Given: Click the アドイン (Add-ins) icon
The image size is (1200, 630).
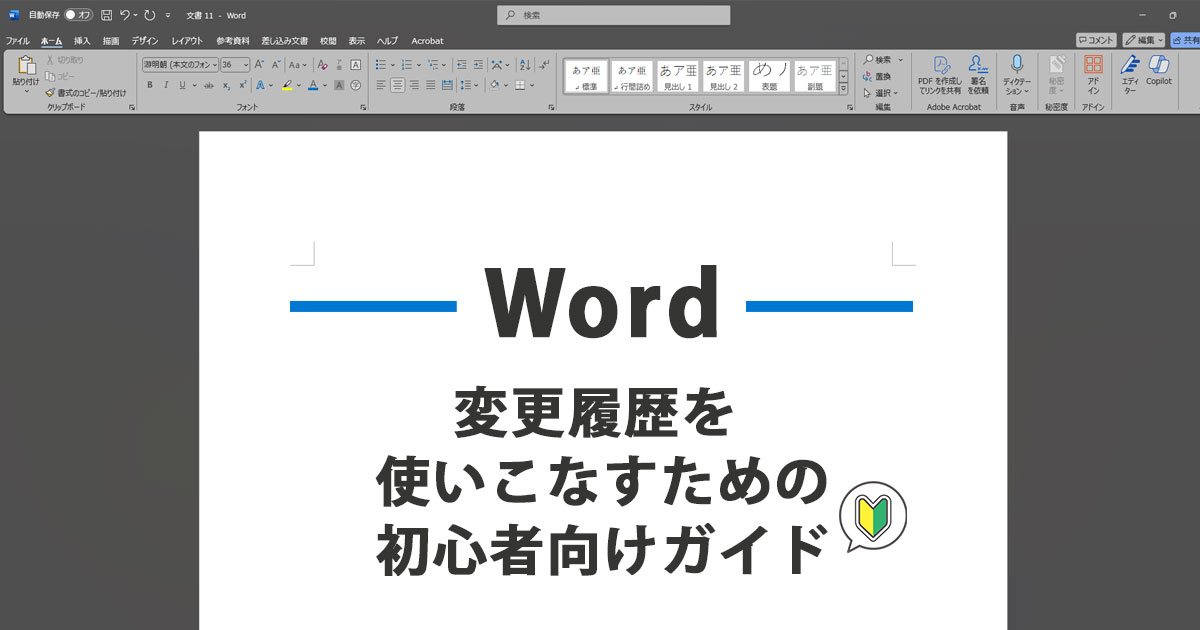Looking at the screenshot, I should click(x=1093, y=70).
